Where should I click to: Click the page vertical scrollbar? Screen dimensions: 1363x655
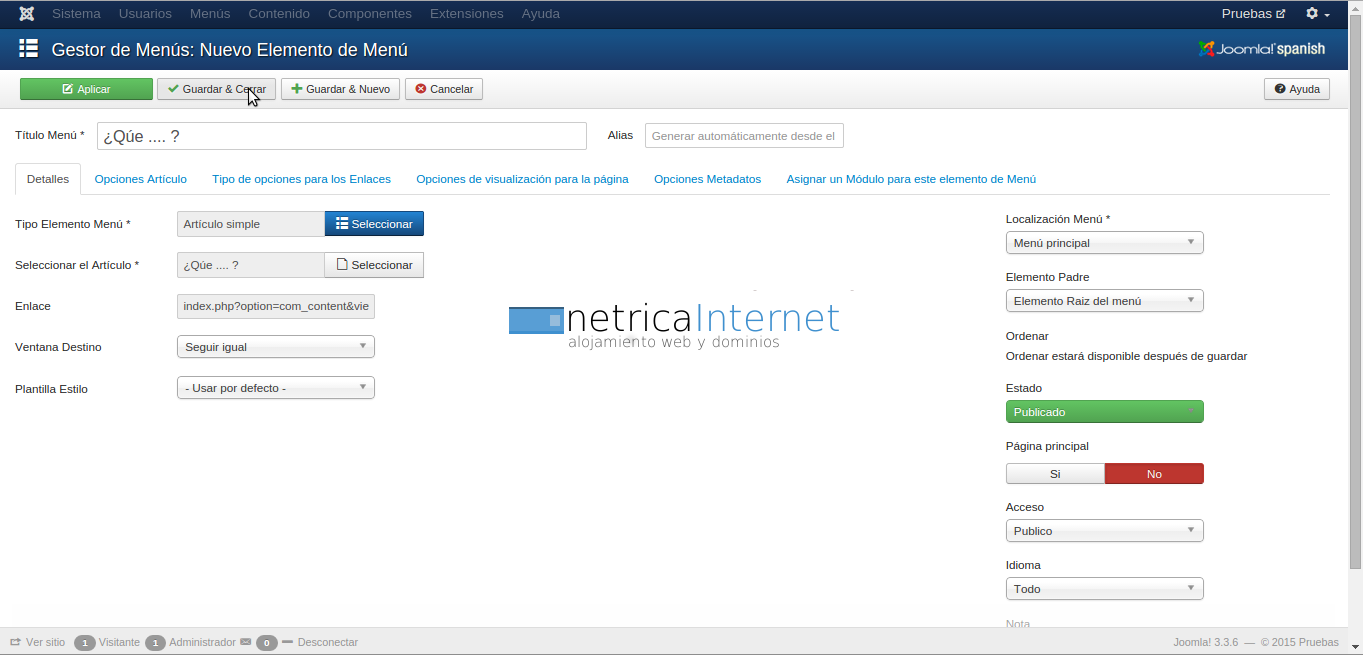point(1355,300)
